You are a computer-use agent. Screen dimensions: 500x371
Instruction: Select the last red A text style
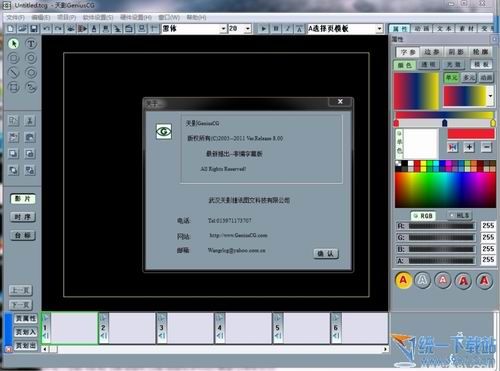click(484, 280)
